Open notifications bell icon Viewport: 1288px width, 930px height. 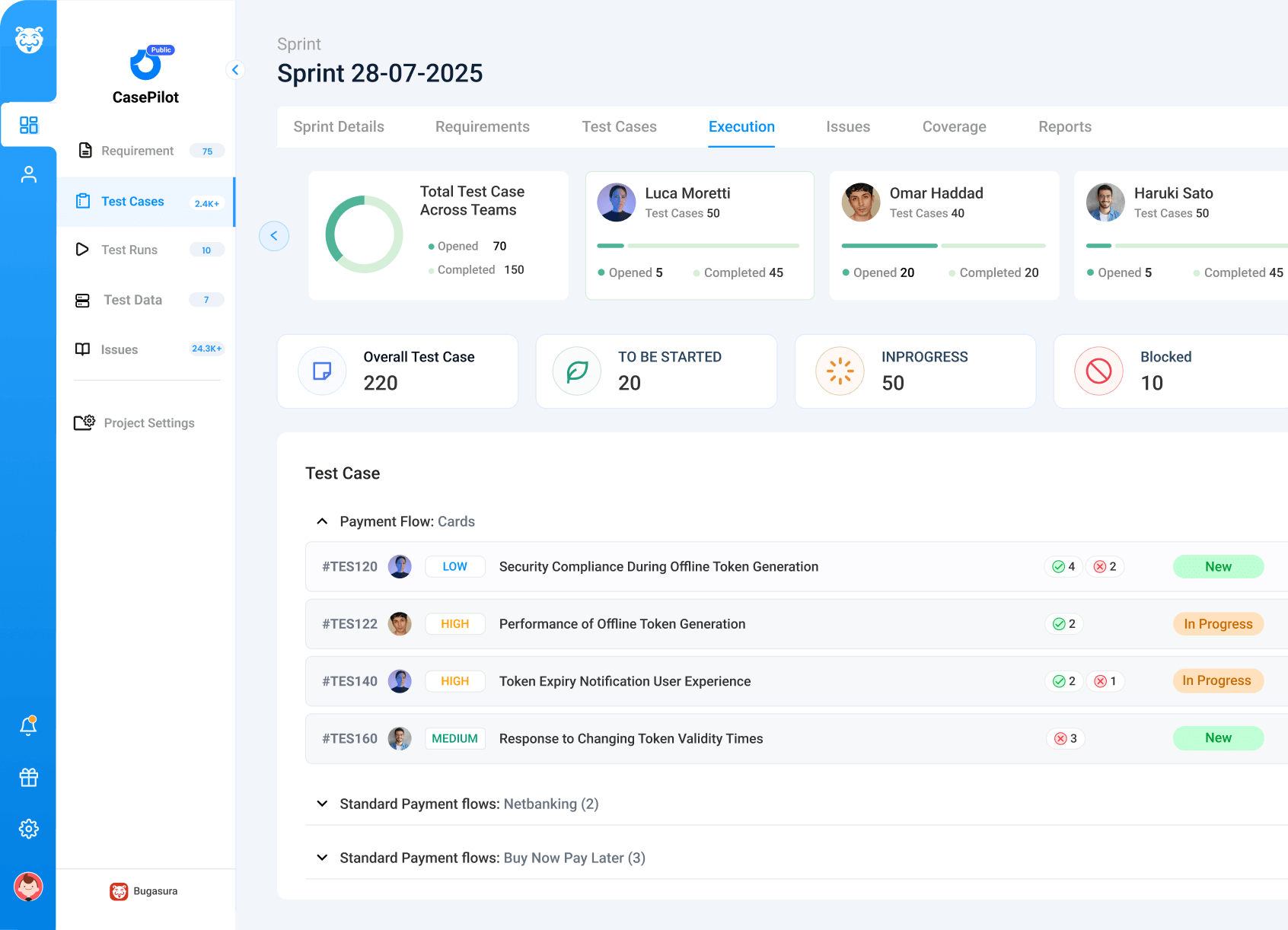point(28,726)
